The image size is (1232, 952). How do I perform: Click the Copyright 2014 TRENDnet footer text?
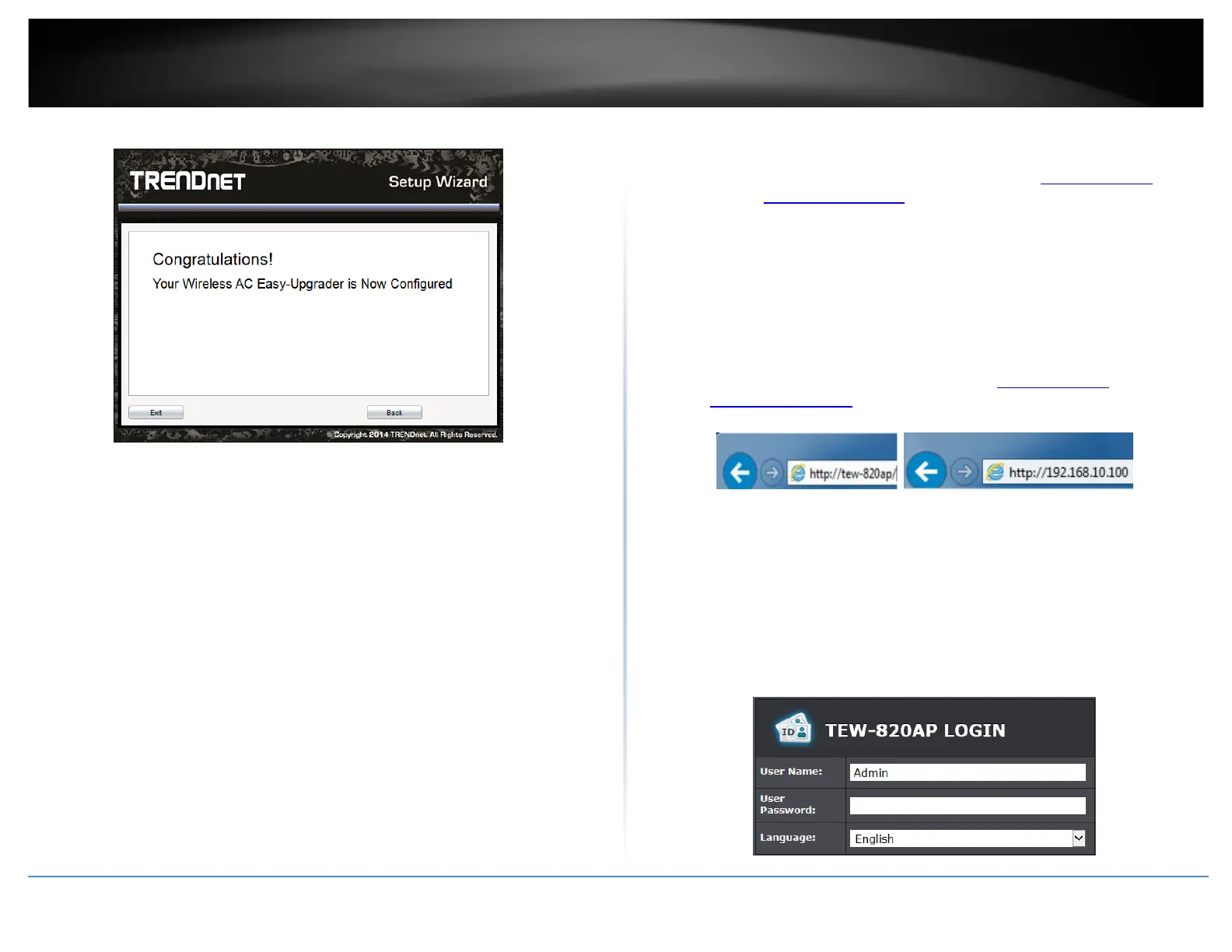click(x=412, y=435)
